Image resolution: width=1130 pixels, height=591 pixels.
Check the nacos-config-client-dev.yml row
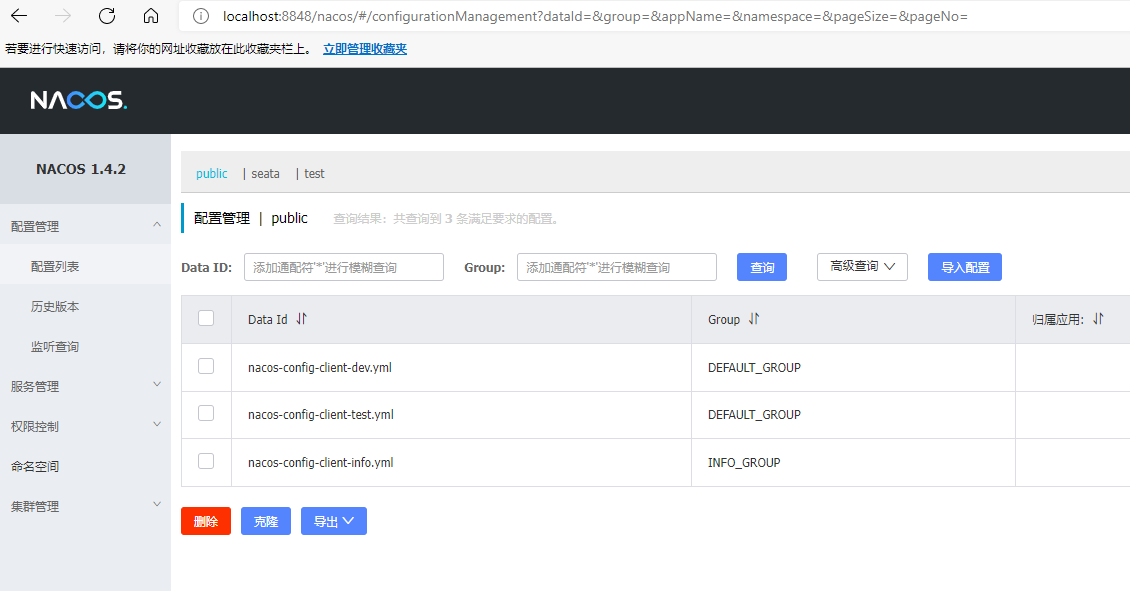point(206,366)
